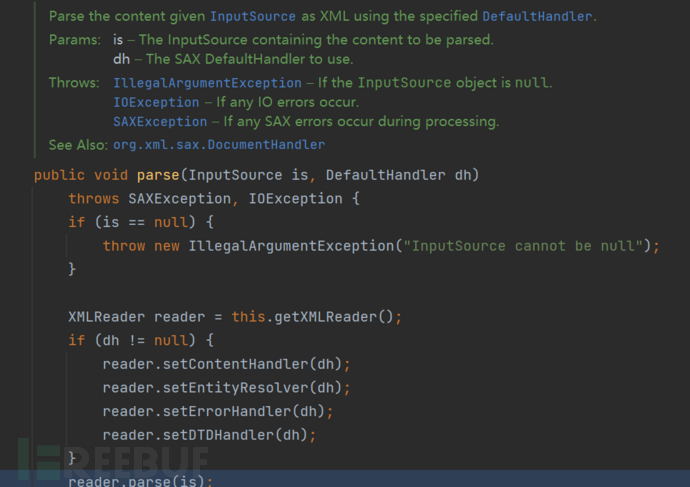Screen dimensions: 690x487
Task: Click IOException link in Throws documentation
Action: pyautogui.click(x=156, y=102)
